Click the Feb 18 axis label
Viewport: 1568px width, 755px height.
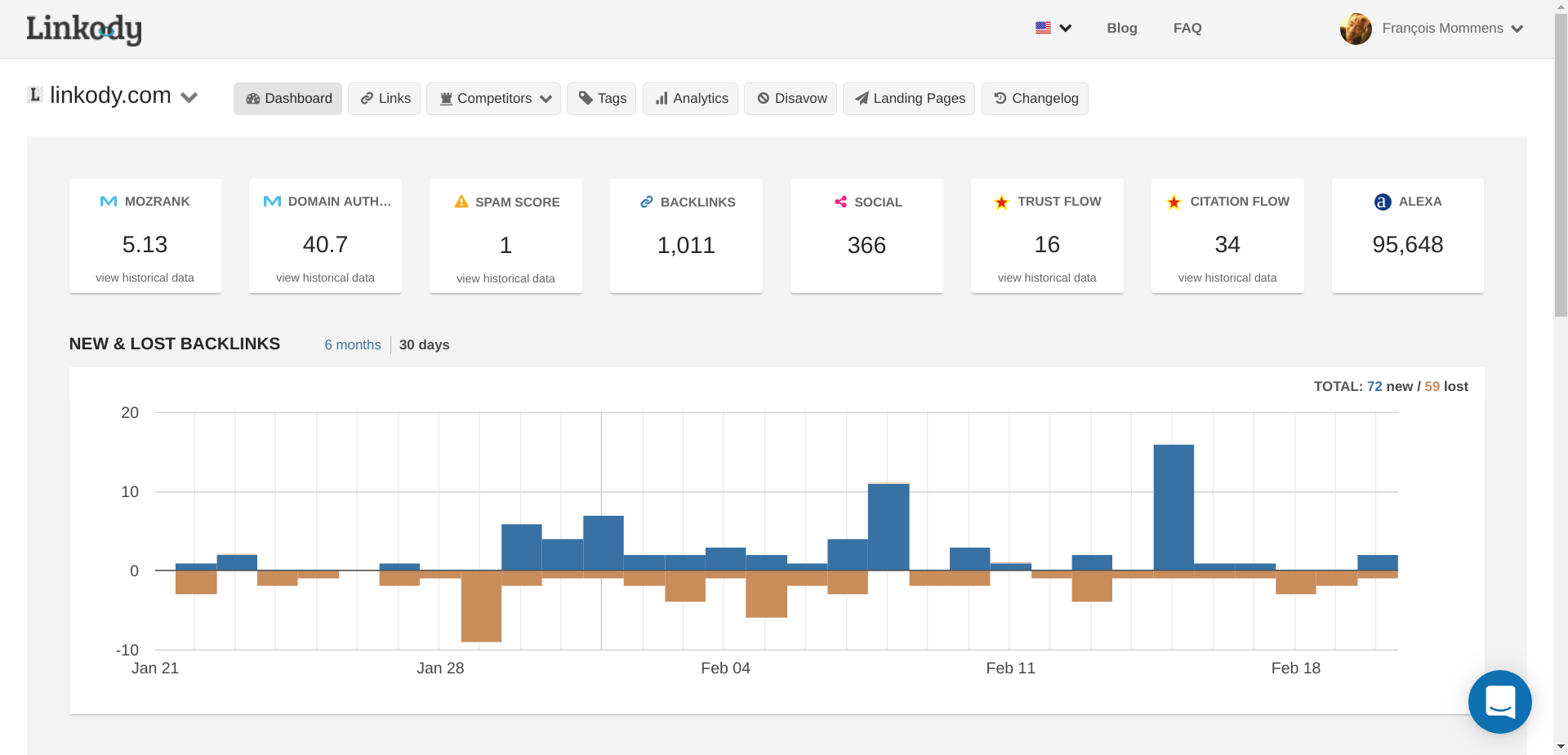[1295, 668]
